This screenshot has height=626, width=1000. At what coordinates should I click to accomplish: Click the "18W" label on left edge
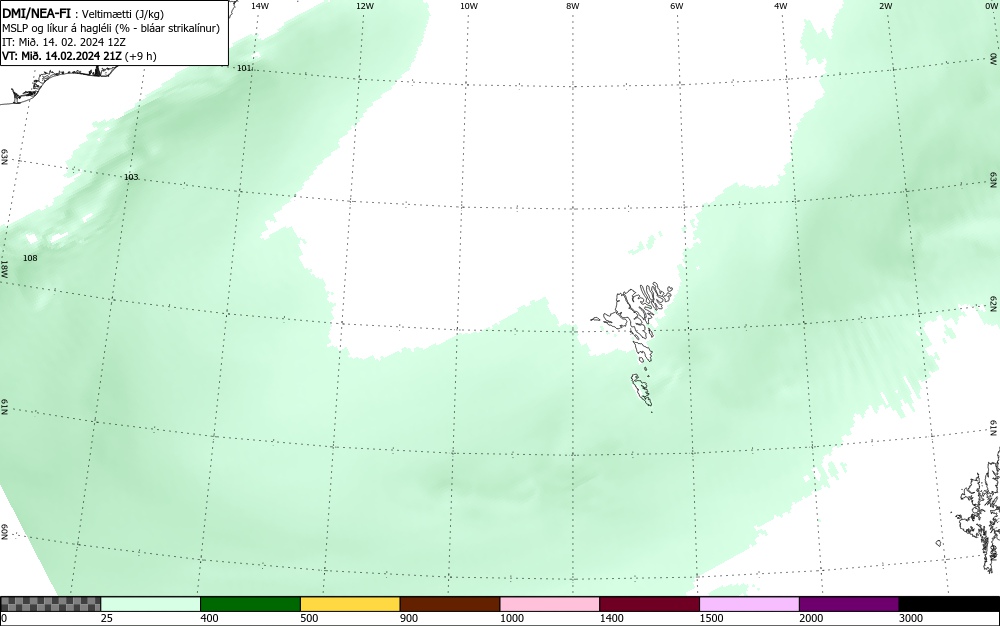coord(4,268)
